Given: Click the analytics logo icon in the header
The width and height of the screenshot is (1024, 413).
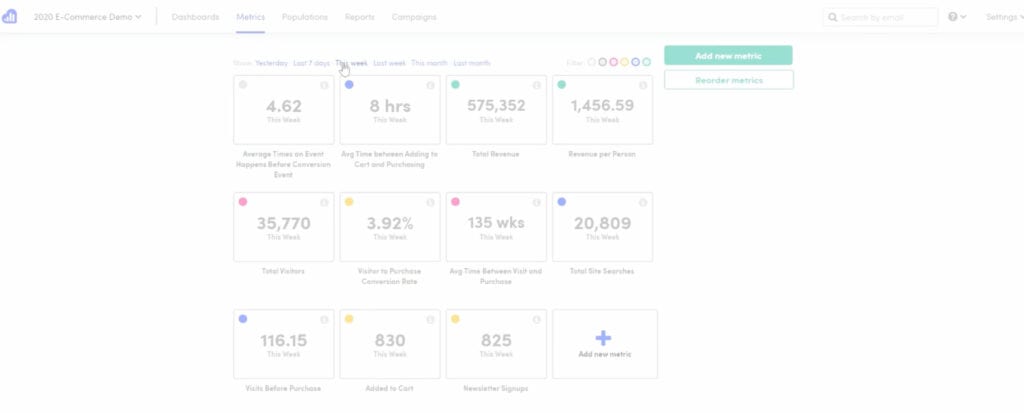Looking at the screenshot, I should [x=9, y=16].
